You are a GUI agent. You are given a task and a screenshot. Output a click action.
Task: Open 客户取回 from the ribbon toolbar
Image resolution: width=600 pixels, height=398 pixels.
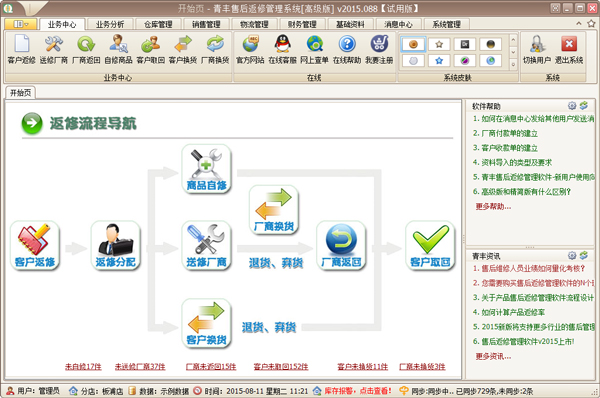point(151,49)
